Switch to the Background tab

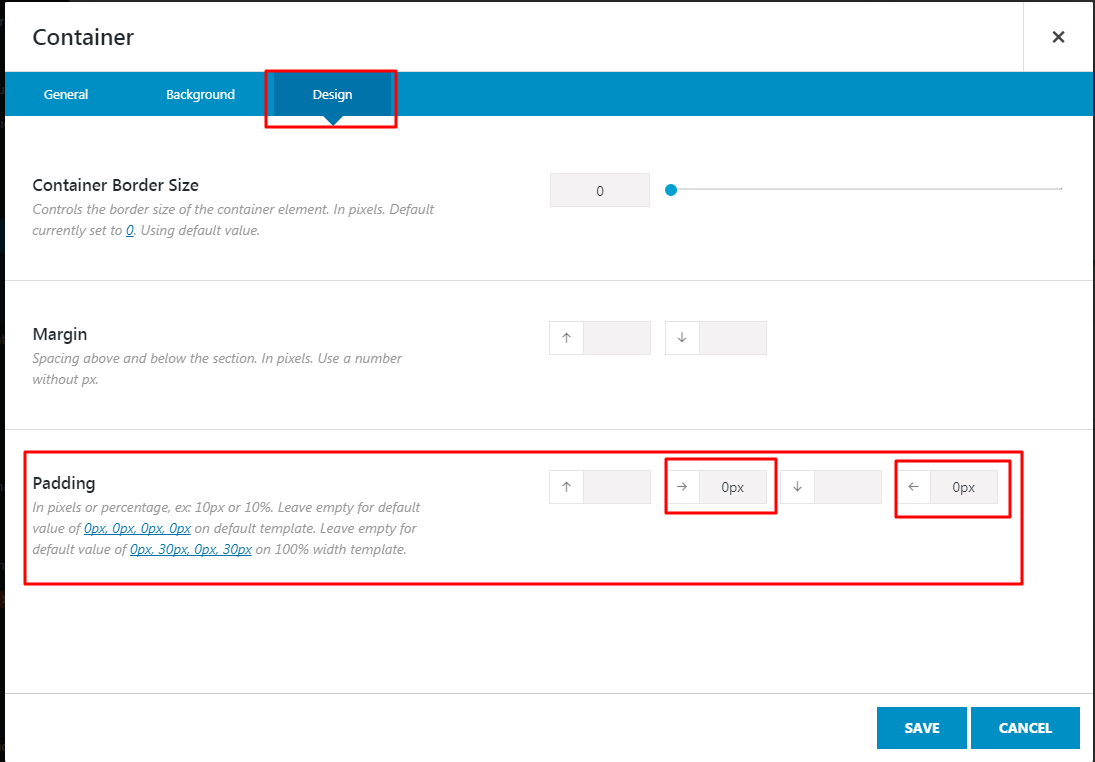(x=200, y=94)
